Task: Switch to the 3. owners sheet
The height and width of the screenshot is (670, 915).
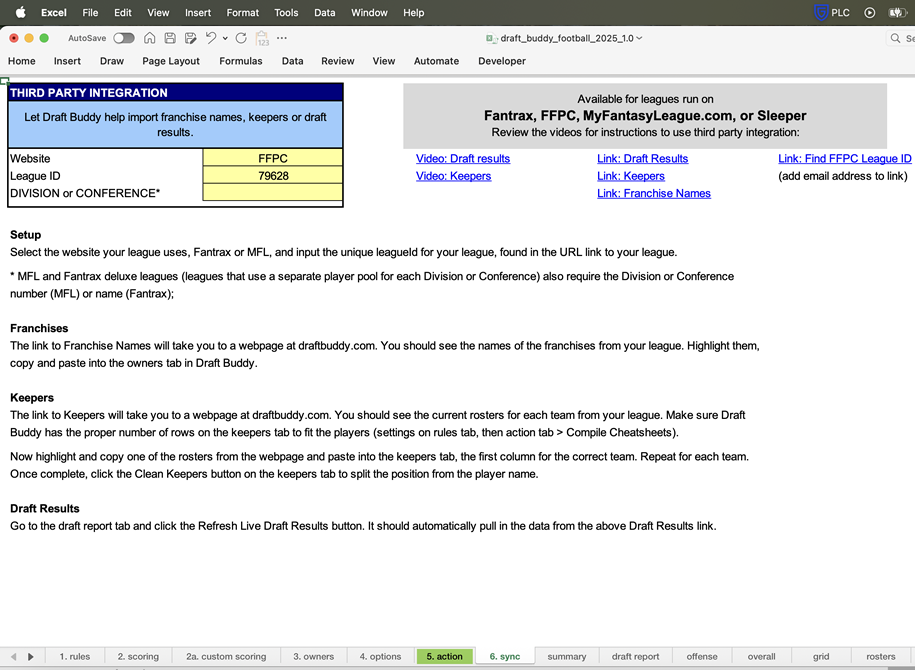Action: (313, 656)
